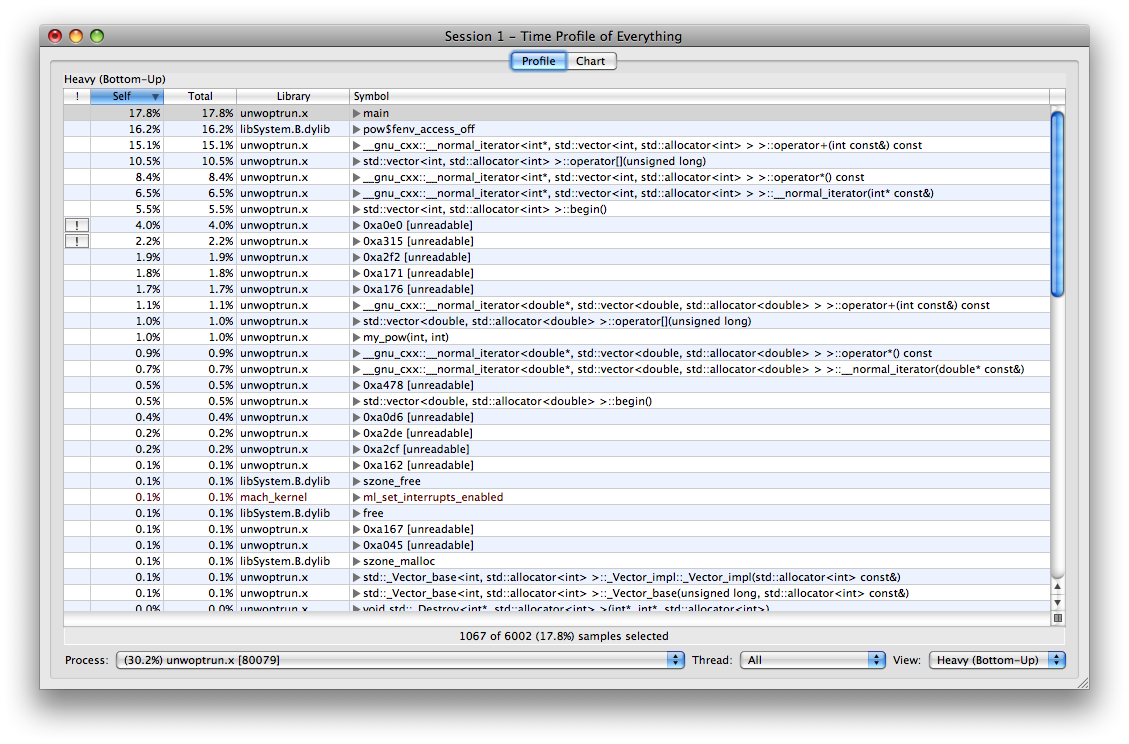This screenshot has width=1129, height=744.
Task: Switch to the Chart tab
Action: [590, 61]
